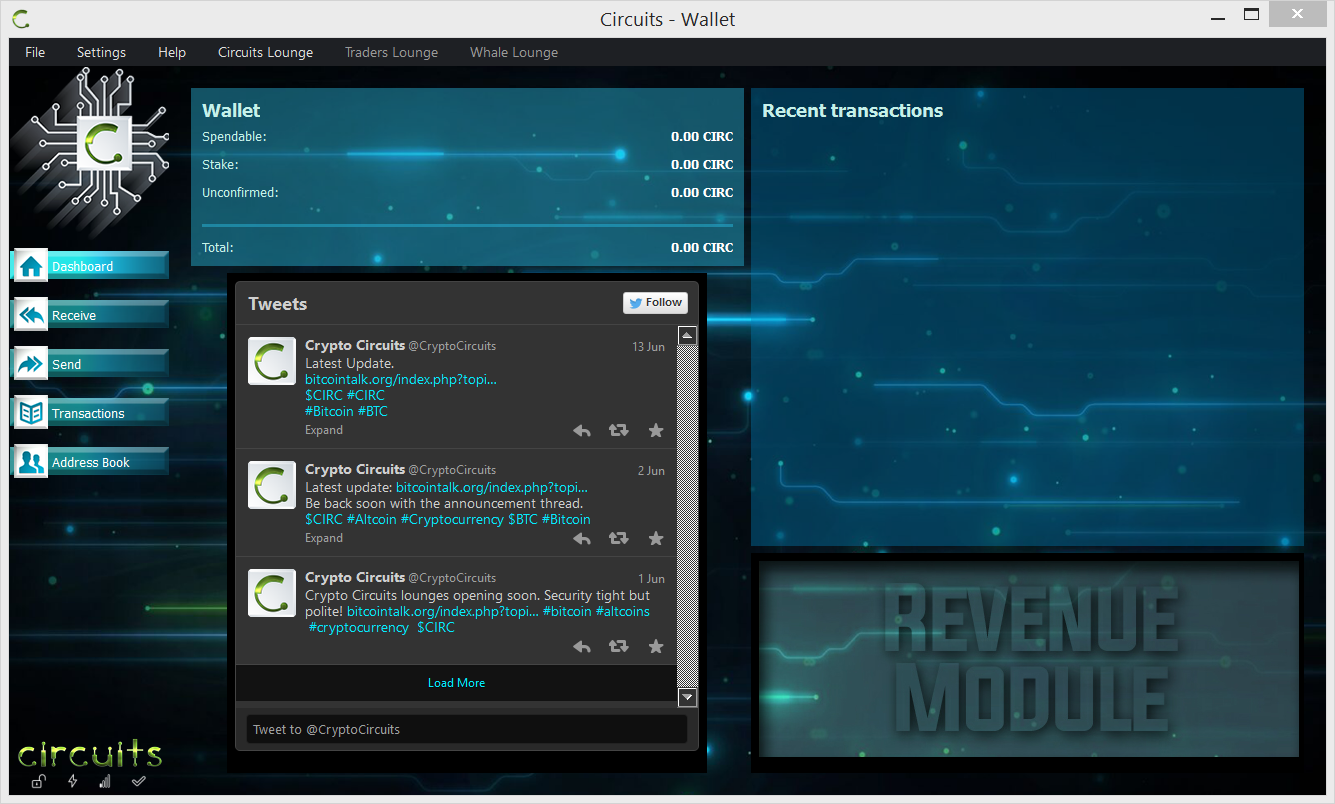Click the tweets scrollbar up arrow
The height and width of the screenshot is (804, 1335).
tap(687, 336)
